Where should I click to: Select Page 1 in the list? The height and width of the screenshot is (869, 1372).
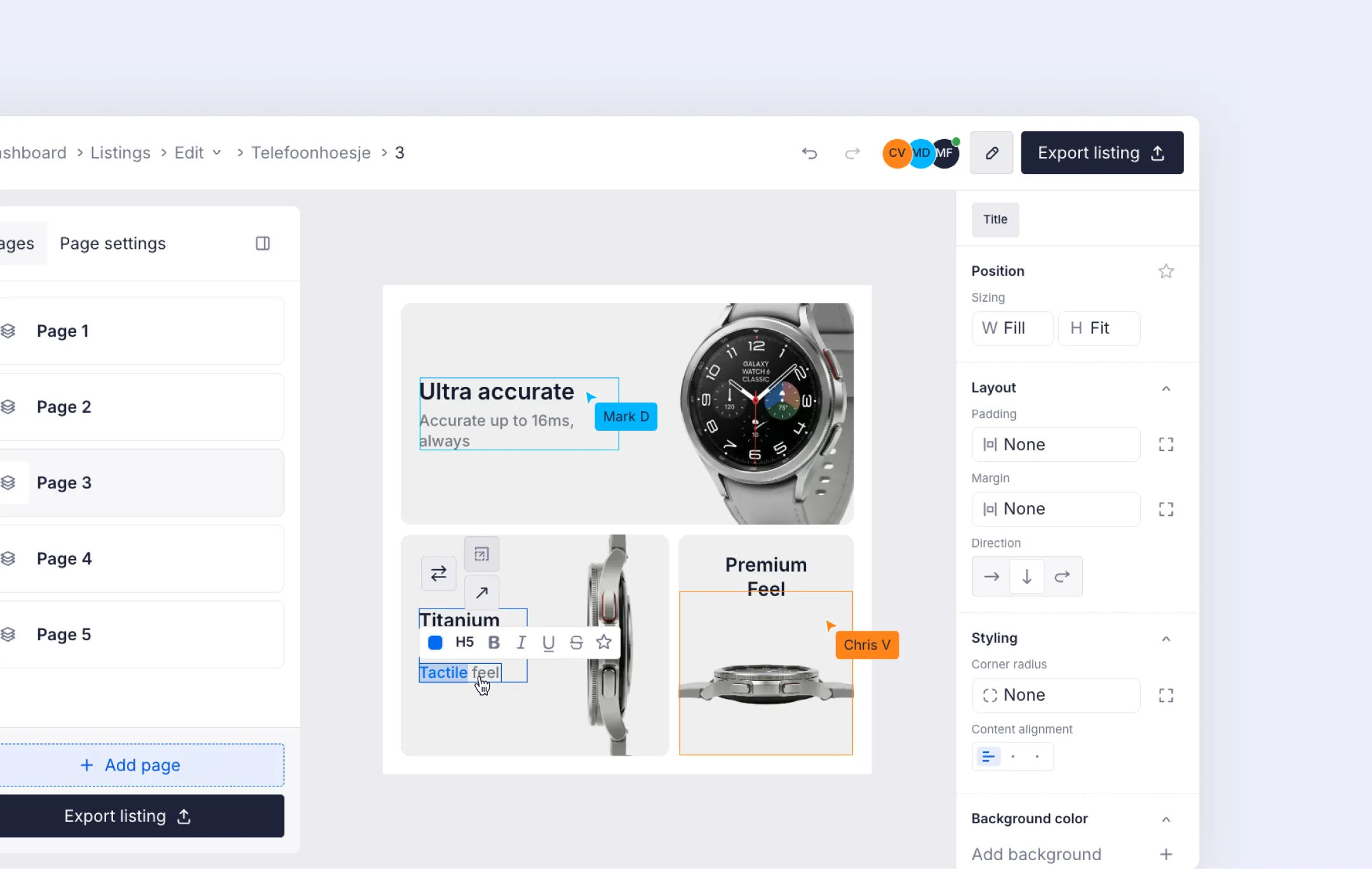tap(142, 331)
